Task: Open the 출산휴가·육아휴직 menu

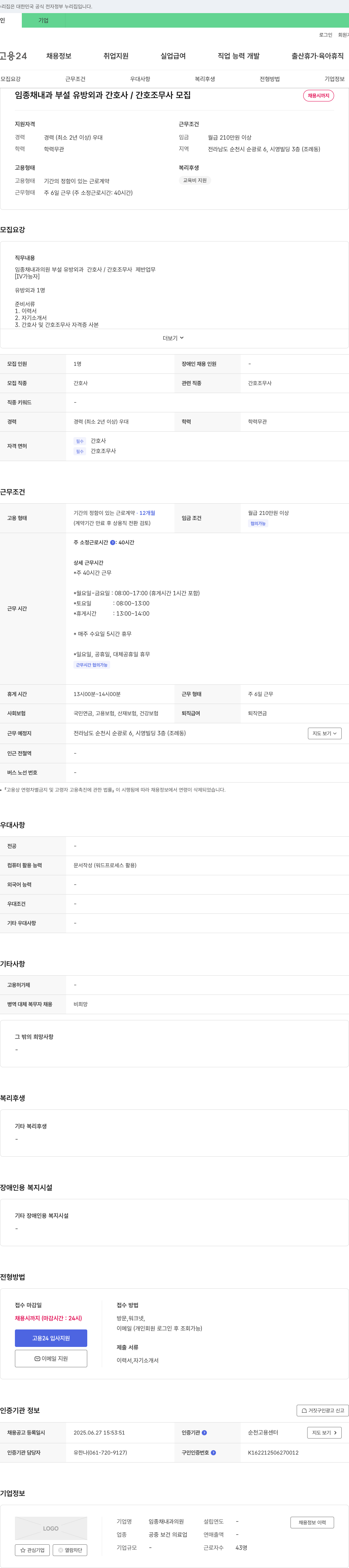Action: coord(317,56)
